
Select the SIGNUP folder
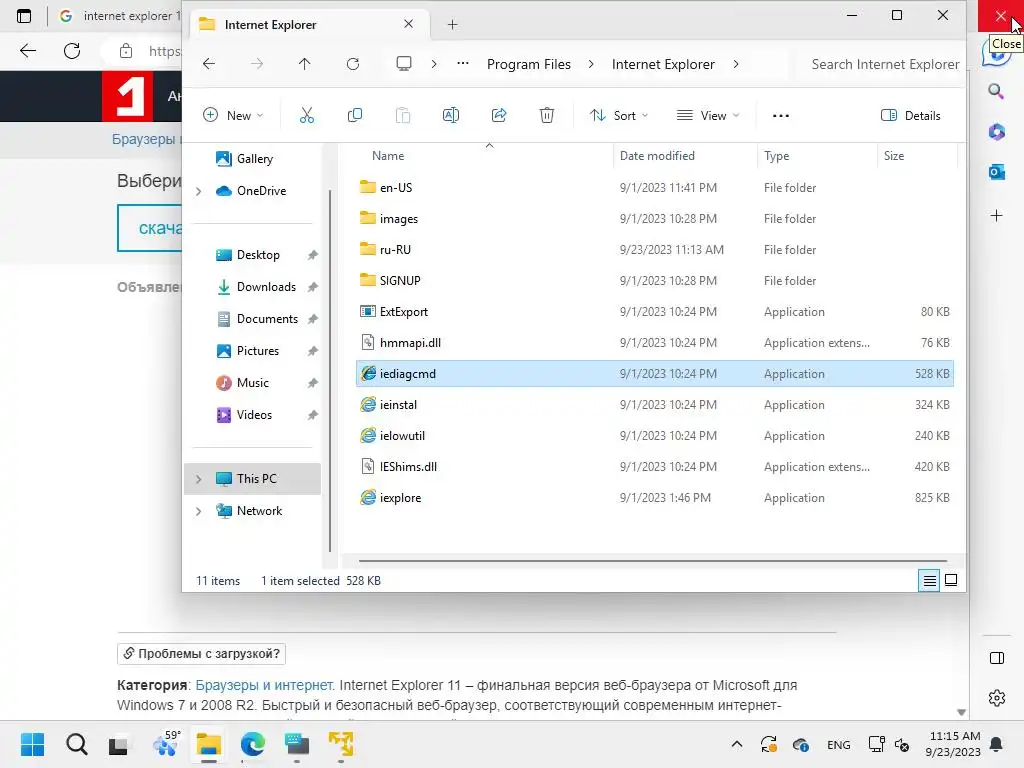click(x=654, y=281)
